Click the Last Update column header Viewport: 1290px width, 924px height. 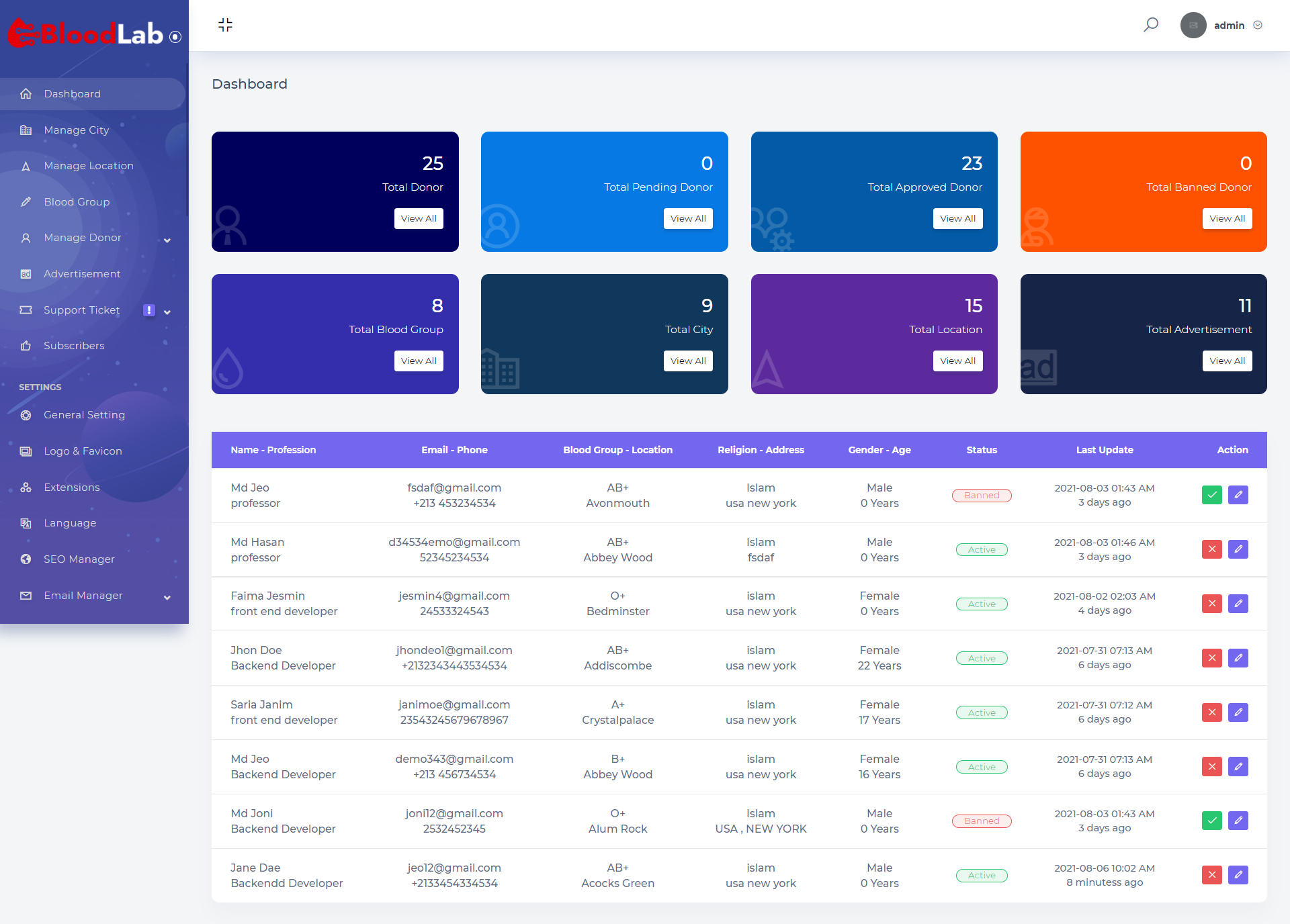pyautogui.click(x=1104, y=450)
